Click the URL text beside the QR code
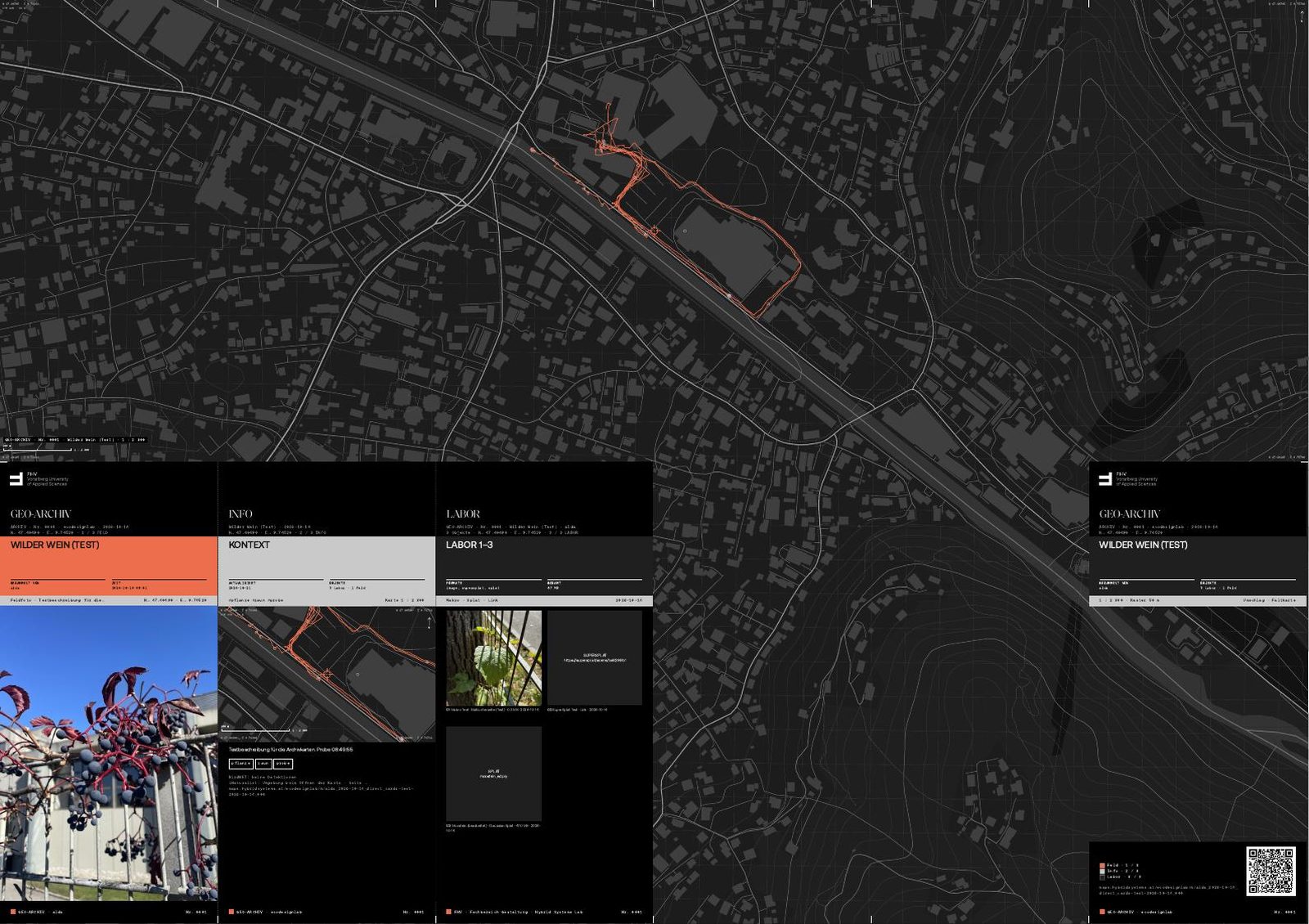 click(x=1167, y=890)
